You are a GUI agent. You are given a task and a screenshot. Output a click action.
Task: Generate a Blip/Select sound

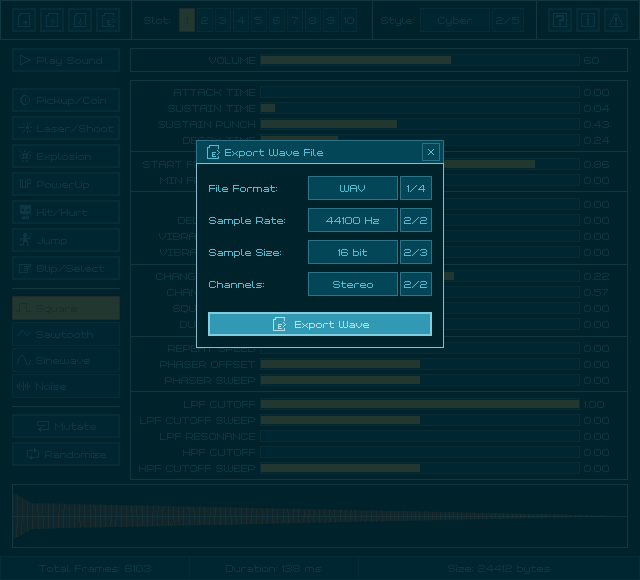pyautogui.click(x=66, y=269)
